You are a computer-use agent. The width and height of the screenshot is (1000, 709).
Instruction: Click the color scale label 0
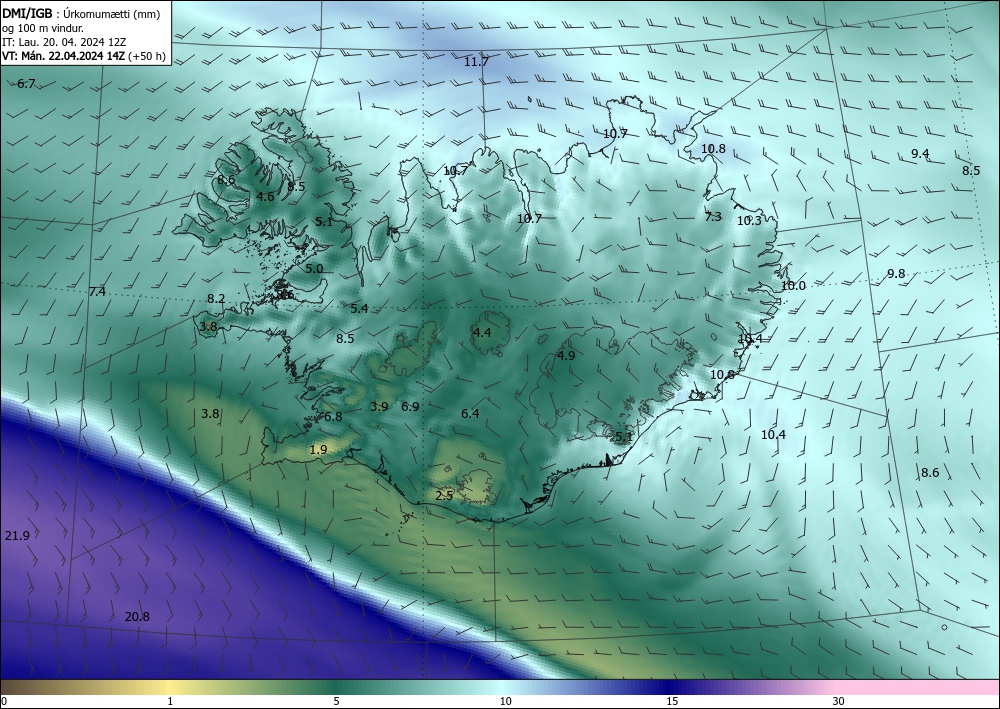4,702
